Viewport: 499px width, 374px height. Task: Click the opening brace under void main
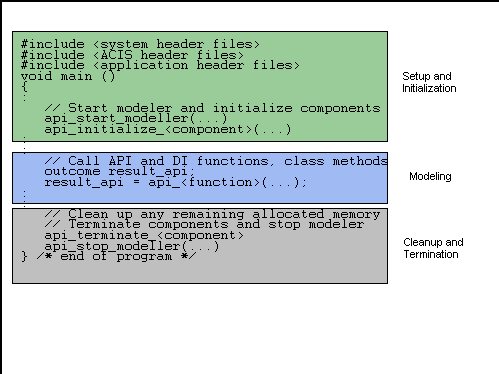pyautogui.click(x=24, y=87)
